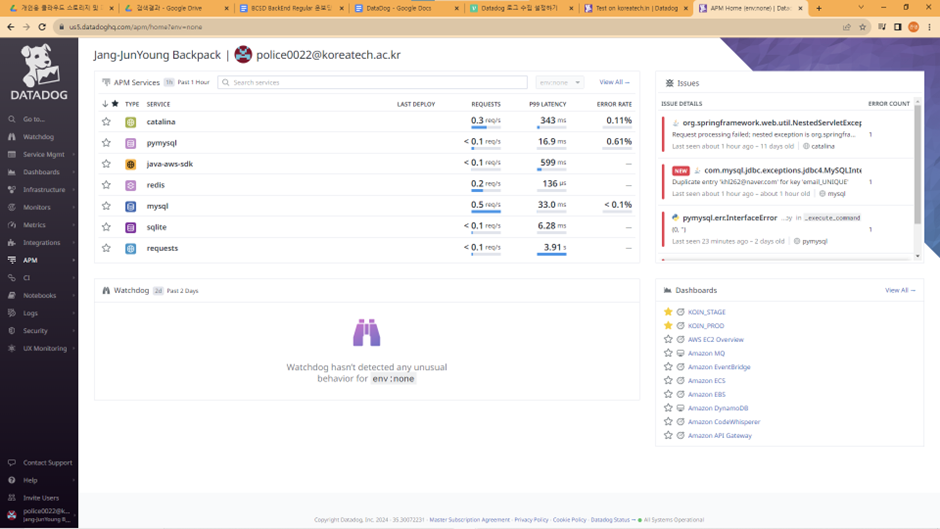Screen dimensions: 940x529
Task: Click the pymysql service type icon
Action: click(x=130, y=143)
